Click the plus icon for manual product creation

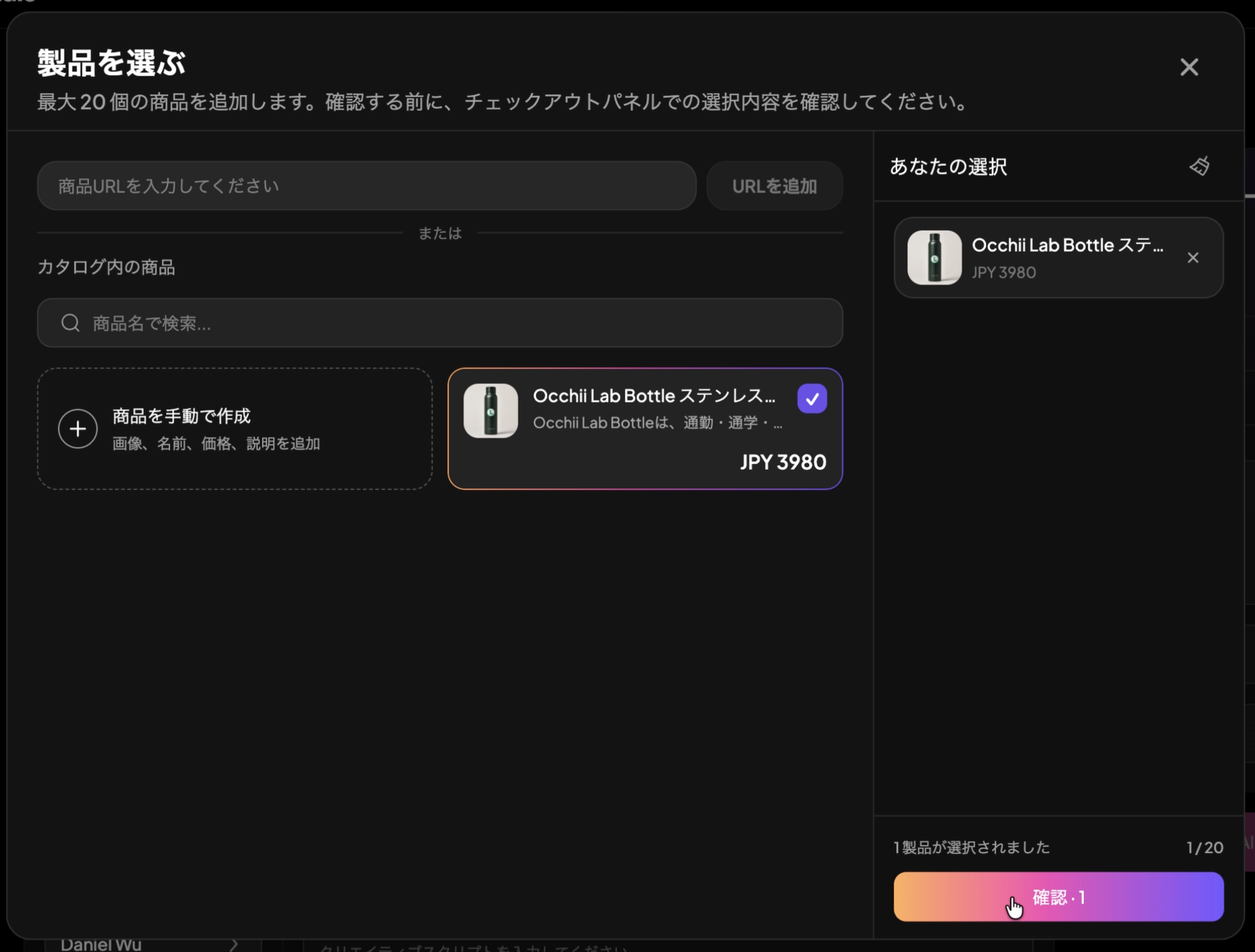78,428
